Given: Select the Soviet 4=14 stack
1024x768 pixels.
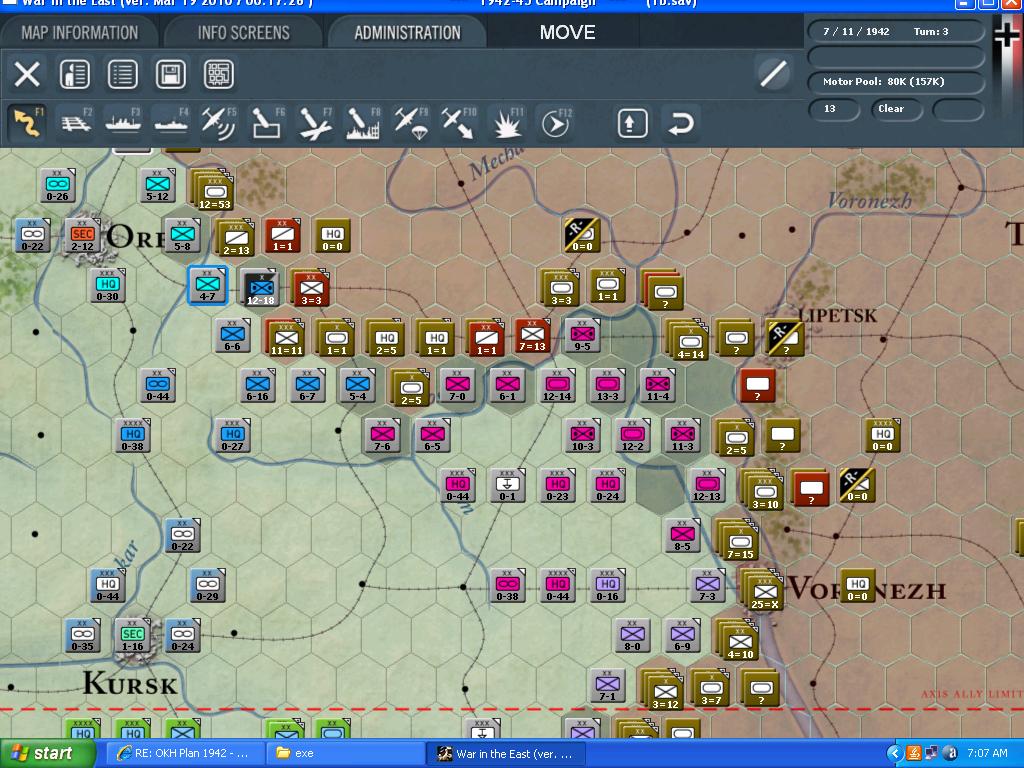Looking at the screenshot, I should (688, 340).
